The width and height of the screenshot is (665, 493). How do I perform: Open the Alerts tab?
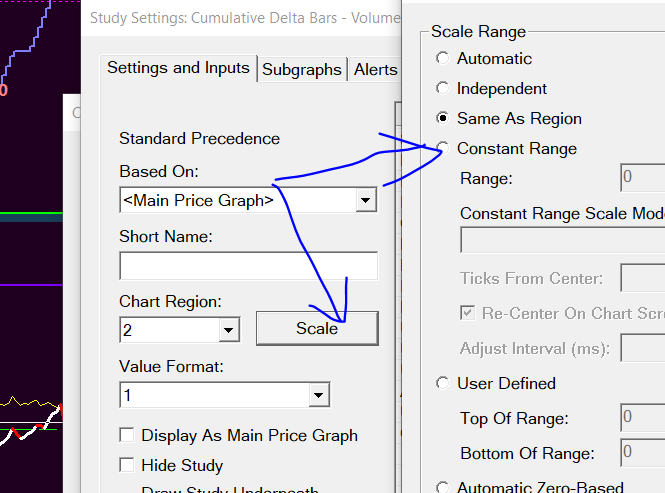375,70
